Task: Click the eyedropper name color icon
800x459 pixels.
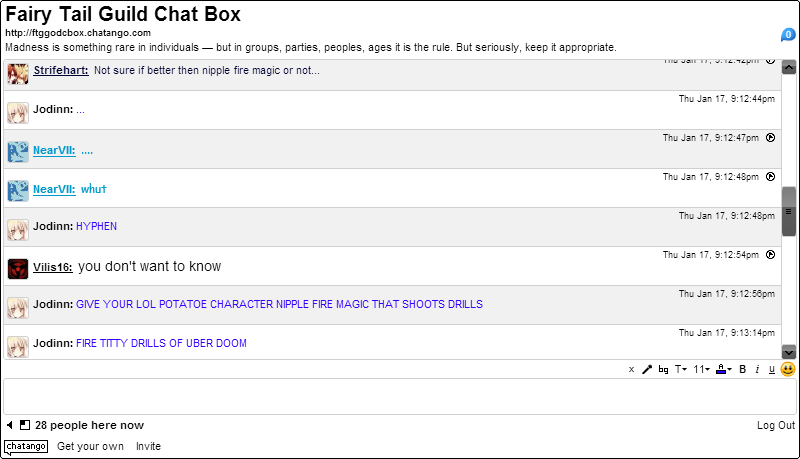Action: (x=647, y=369)
